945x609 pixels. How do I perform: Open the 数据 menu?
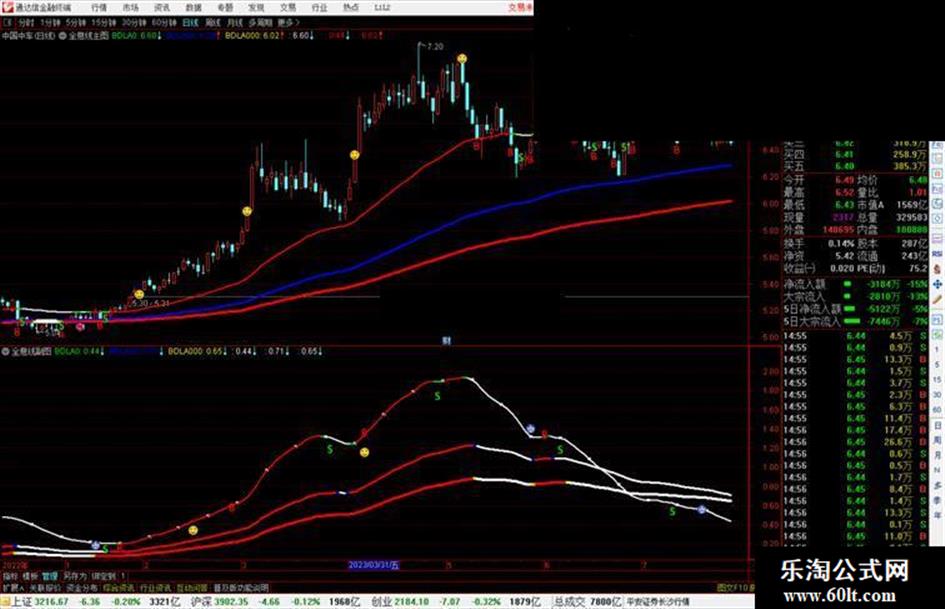coord(193,8)
